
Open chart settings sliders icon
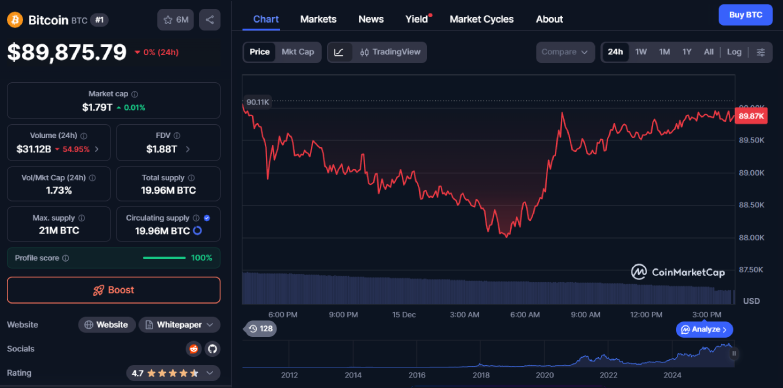point(761,52)
